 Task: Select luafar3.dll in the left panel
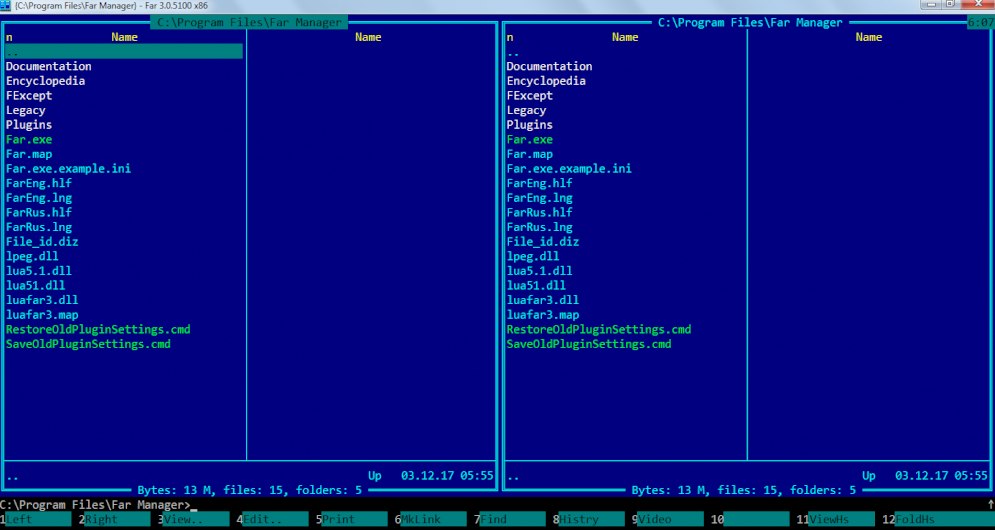tap(43, 300)
